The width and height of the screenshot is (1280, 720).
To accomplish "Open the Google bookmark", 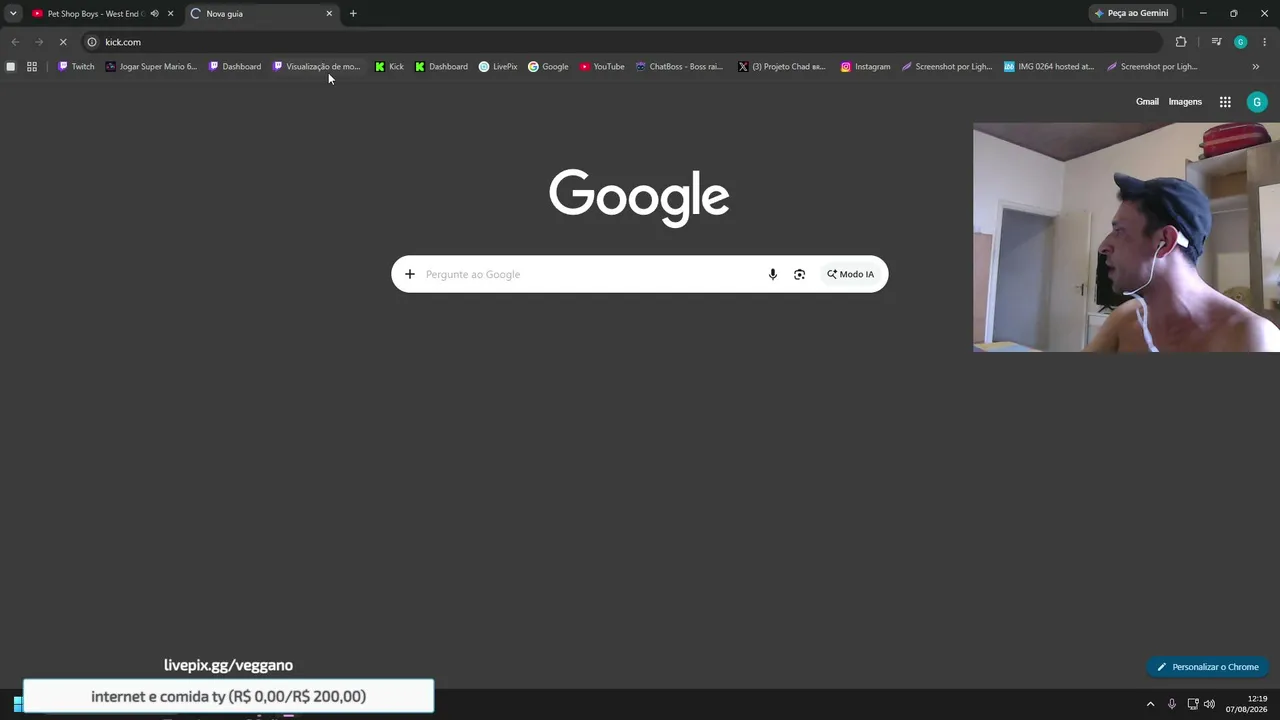I will pos(548,67).
